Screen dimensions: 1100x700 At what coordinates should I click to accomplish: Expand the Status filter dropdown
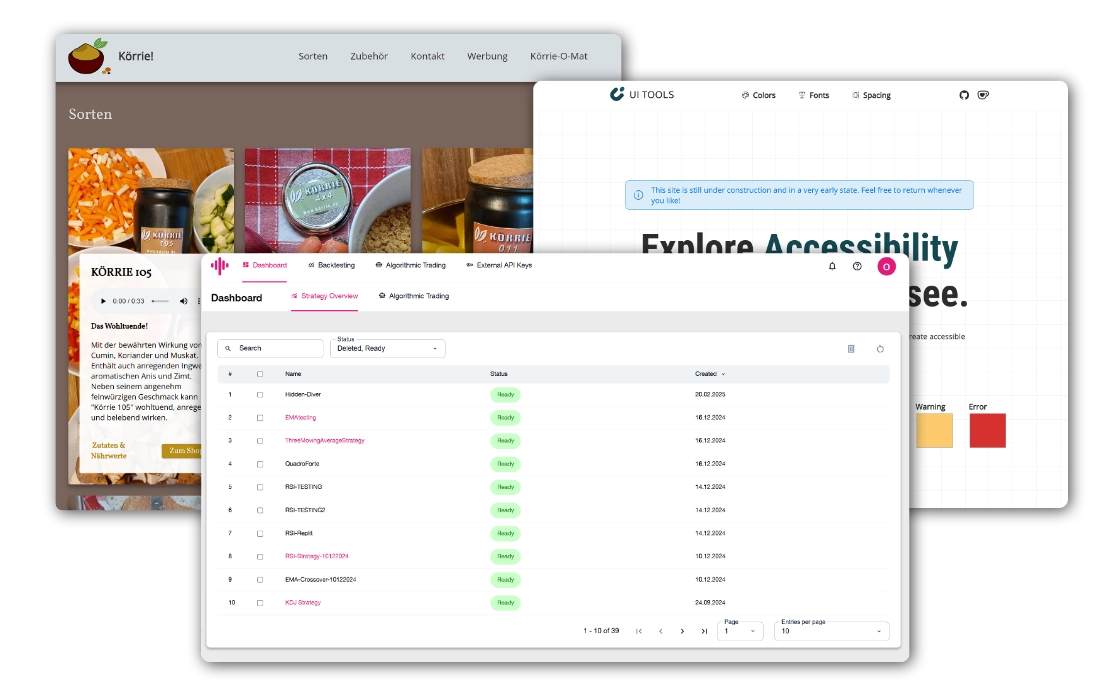coord(388,348)
